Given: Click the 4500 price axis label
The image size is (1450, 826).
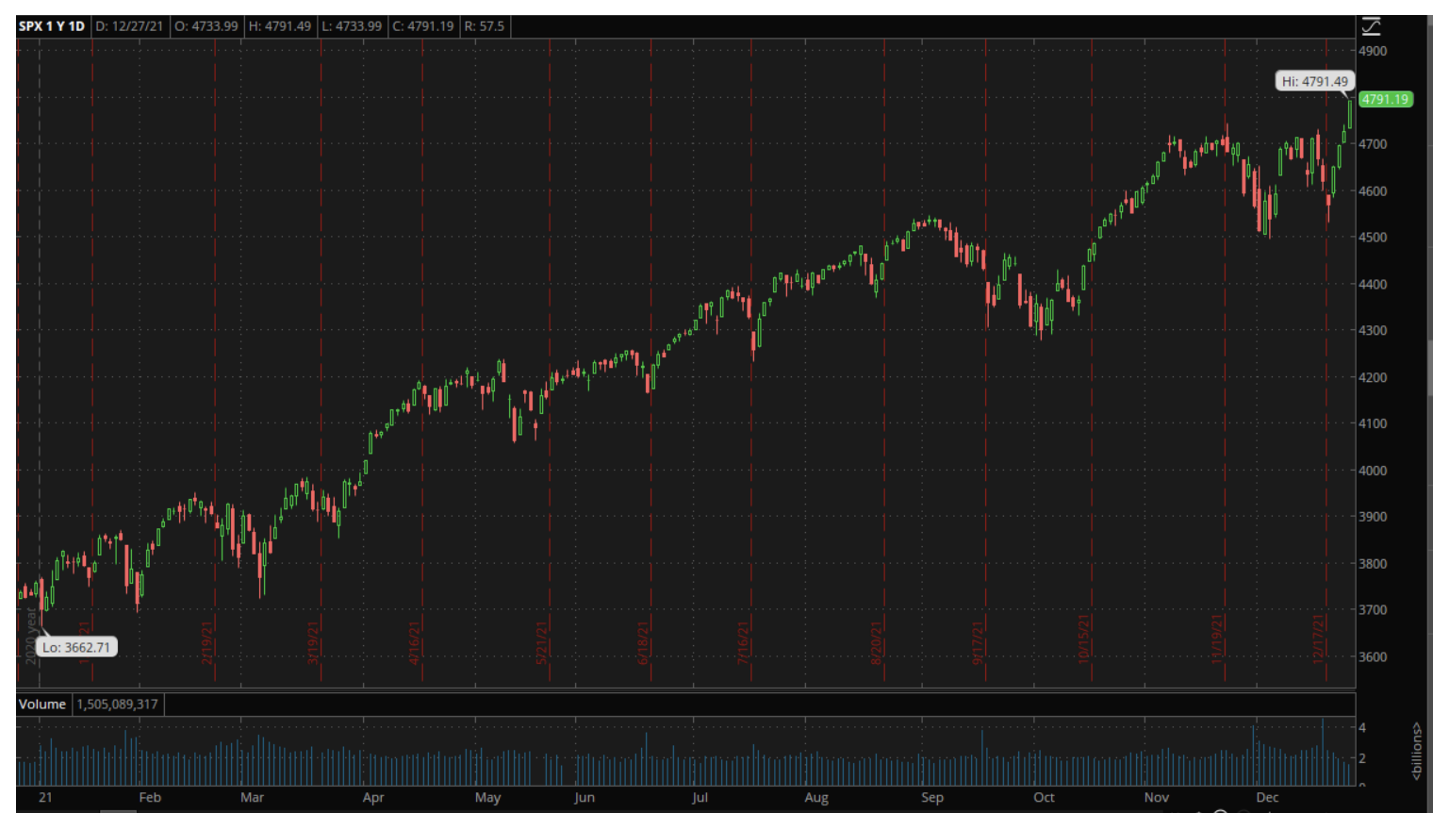Looking at the screenshot, I should pos(1375,237).
